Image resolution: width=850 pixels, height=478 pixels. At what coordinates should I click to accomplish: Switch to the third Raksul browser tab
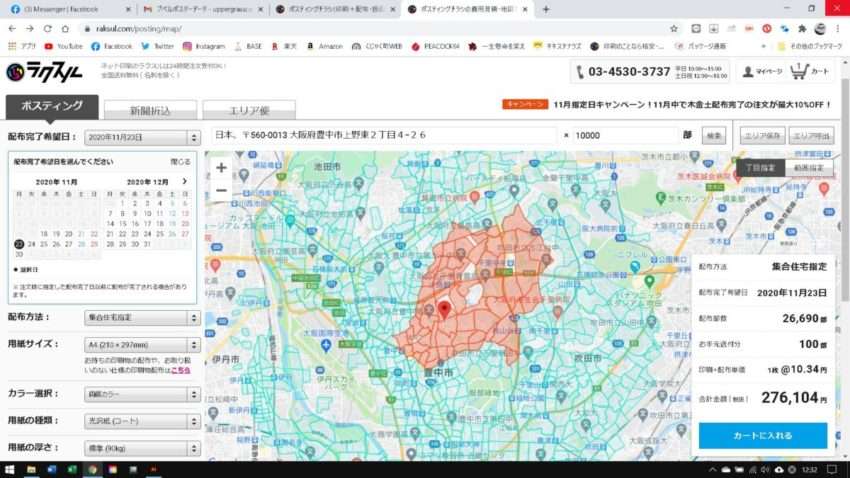tap(336, 9)
